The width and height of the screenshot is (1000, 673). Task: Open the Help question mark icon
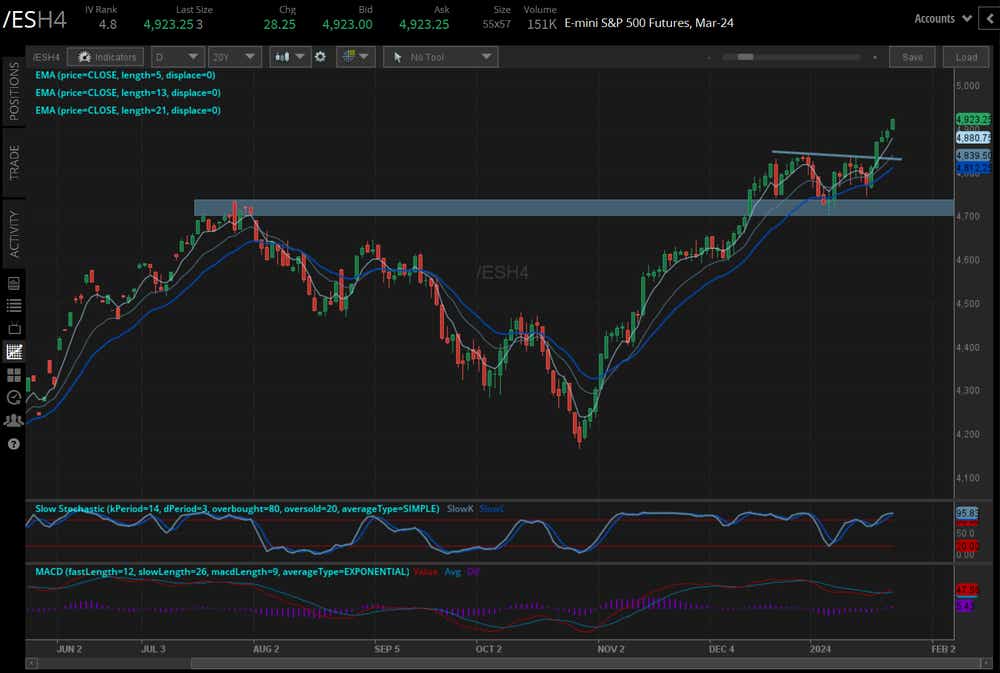(13, 444)
